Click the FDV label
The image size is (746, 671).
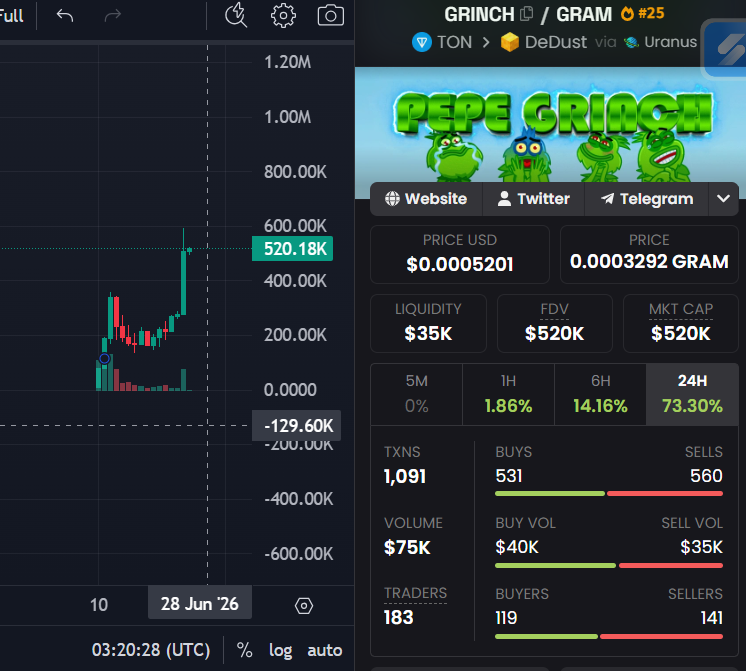coord(554,309)
